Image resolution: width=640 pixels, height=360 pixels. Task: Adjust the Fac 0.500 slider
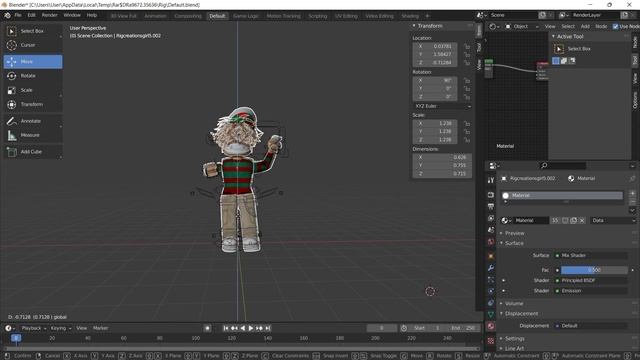tap(594, 270)
